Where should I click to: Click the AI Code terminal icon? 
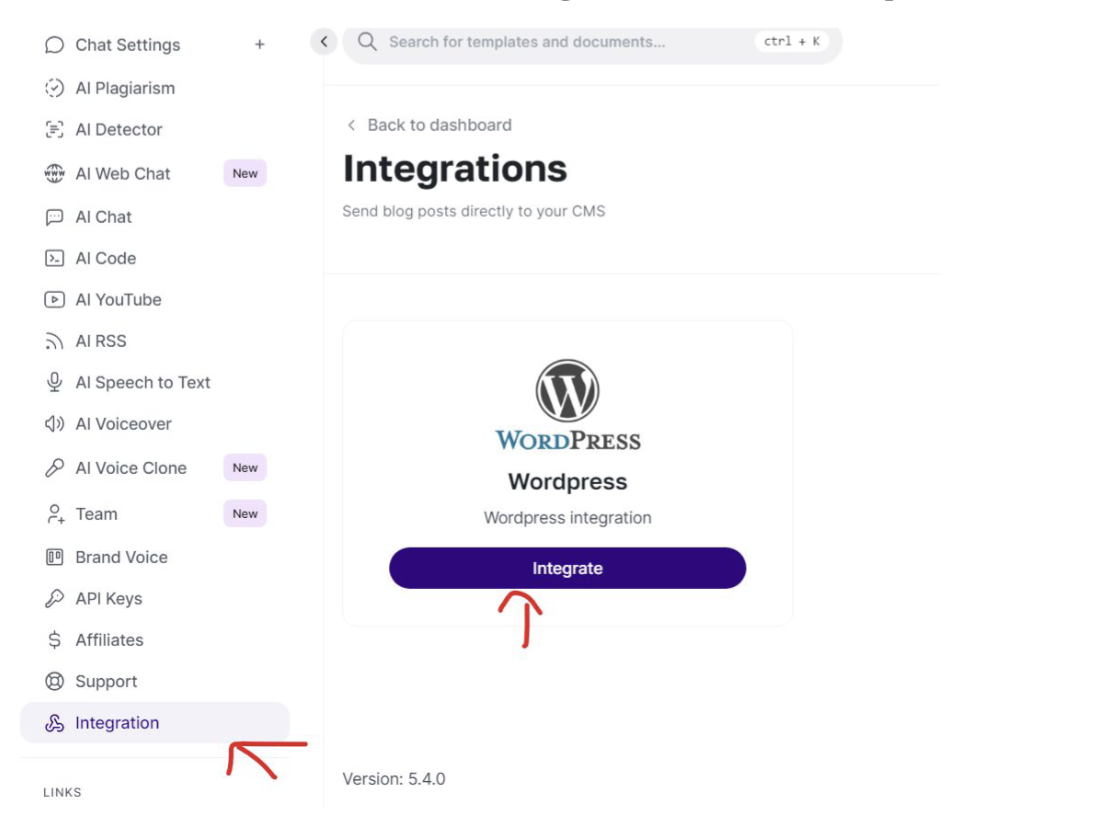coord(54,258)
